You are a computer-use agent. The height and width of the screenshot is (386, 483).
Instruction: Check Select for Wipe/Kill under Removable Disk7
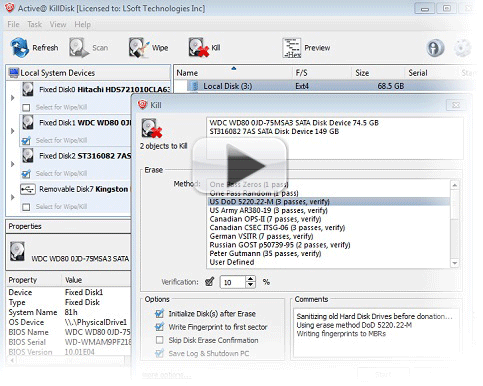tap(26, 207)
